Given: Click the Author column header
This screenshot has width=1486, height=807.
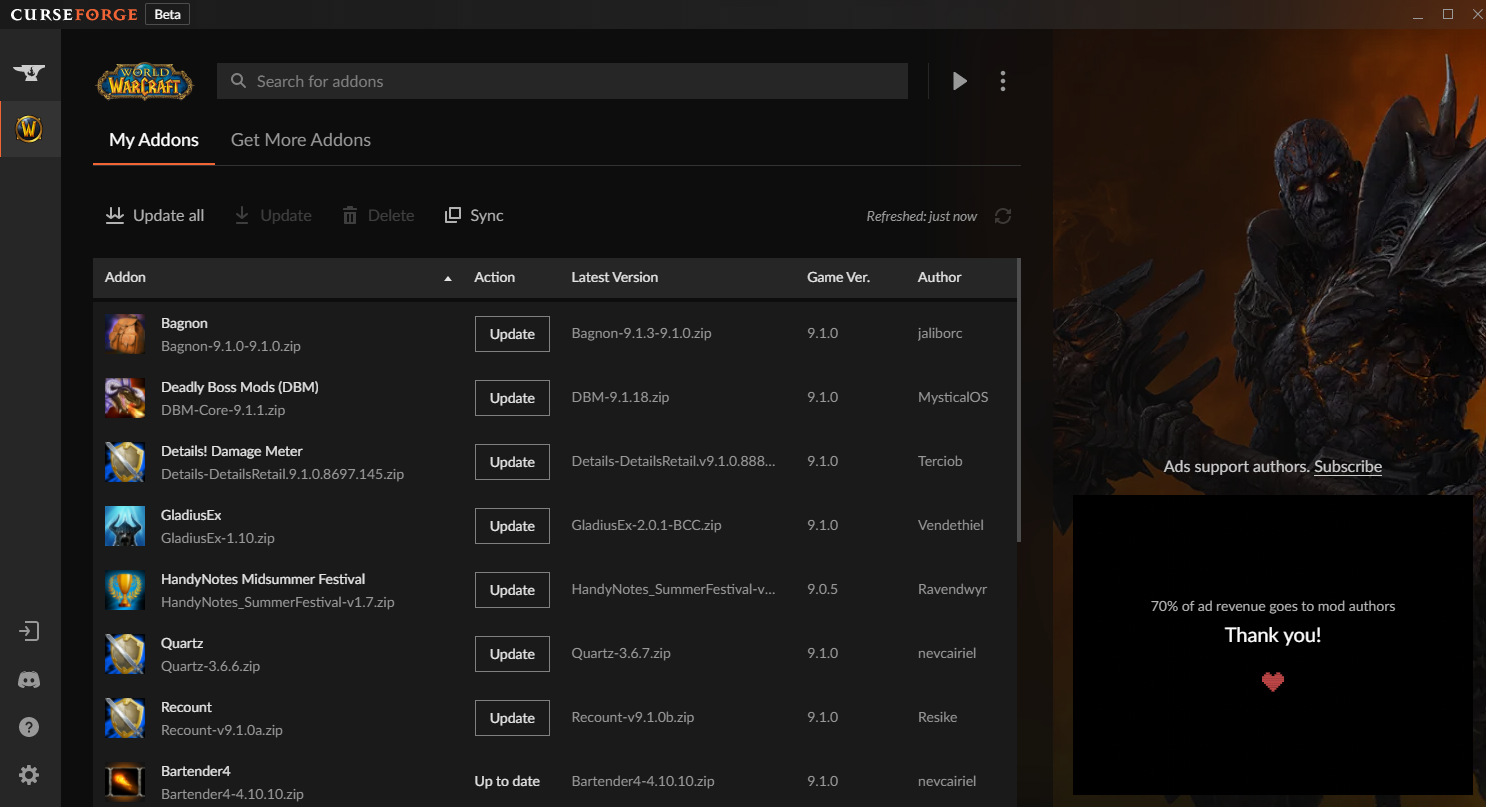Looking at the screenshot, I should pyautogui.click(x=940, y=277).
